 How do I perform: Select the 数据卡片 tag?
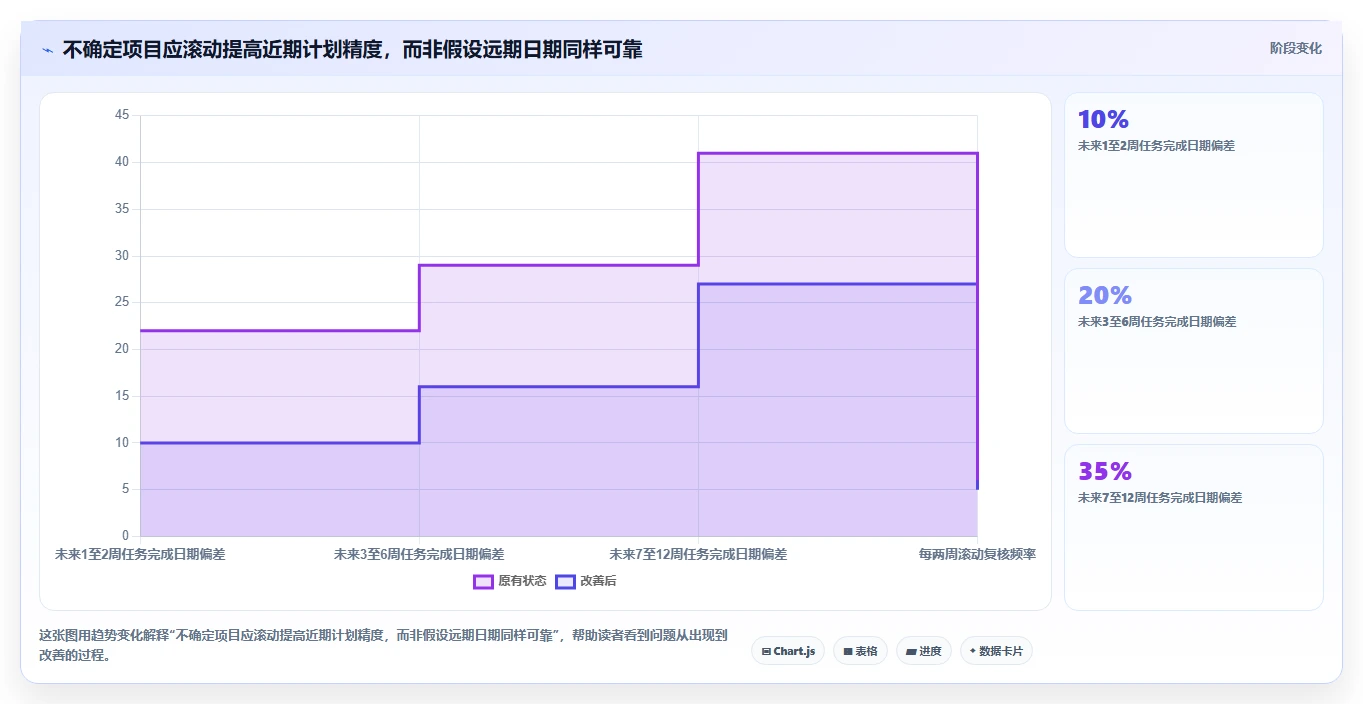(x=996, y=651)
